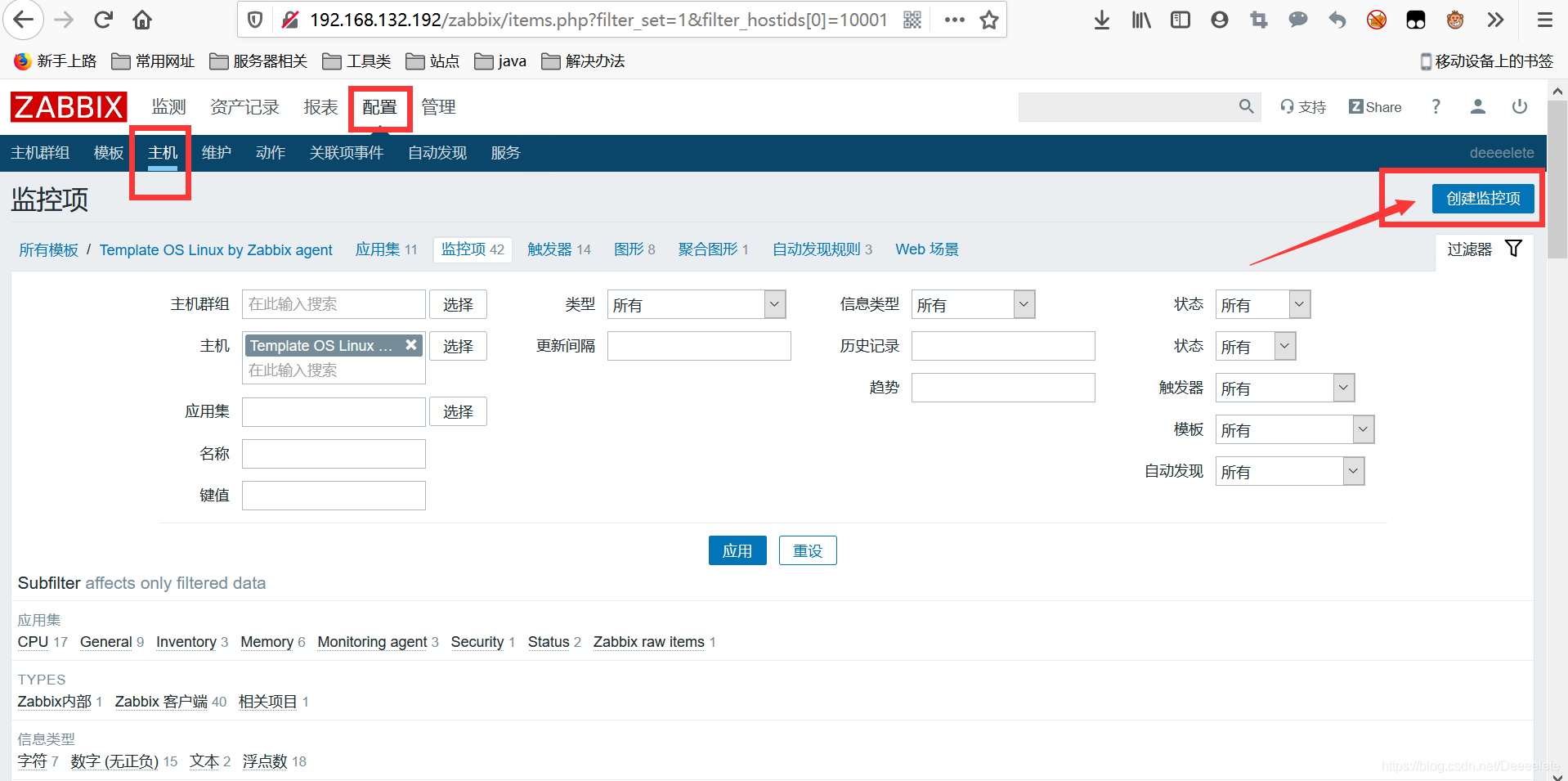The image size is (1568, 781).
Task: Click the 应用 filter button
Action: pos(737,550)
